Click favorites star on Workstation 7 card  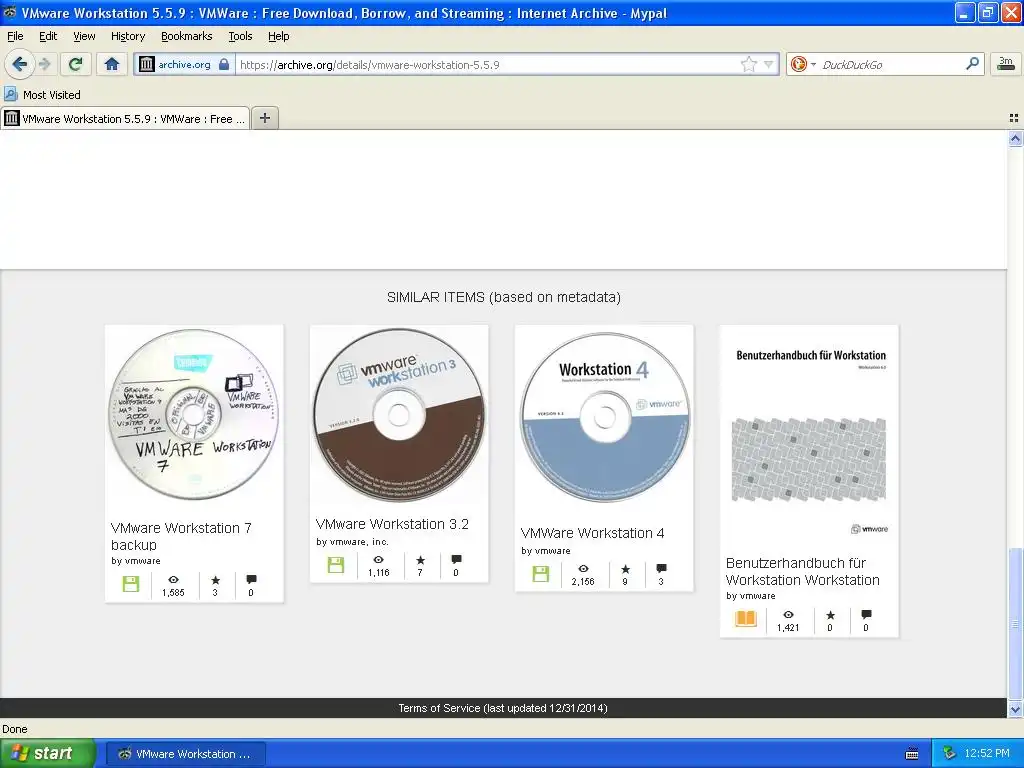tap(216, 580)
